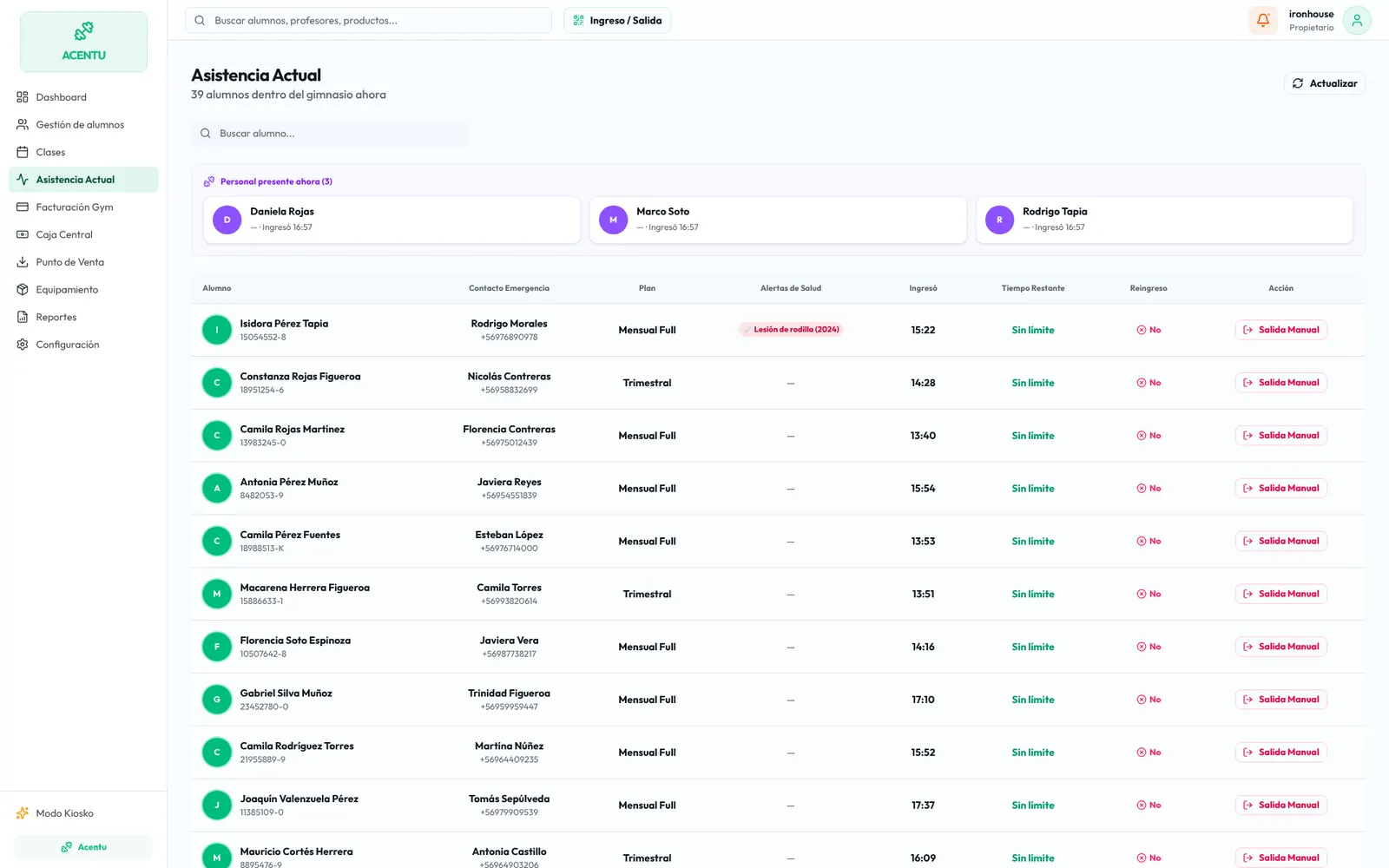
Task: Click the Acentu button at sidebar bottom
Action: click(x=83, y=847)
